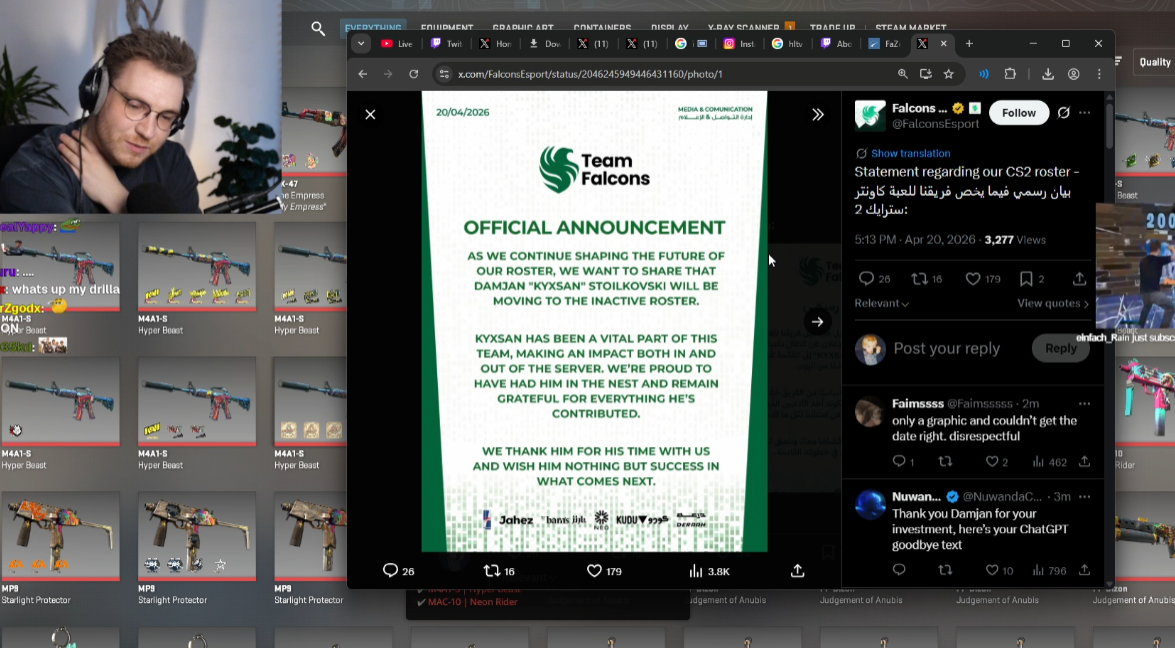Switch to the YouTube Live tab

pyautogui.click(x=397, y=43)
